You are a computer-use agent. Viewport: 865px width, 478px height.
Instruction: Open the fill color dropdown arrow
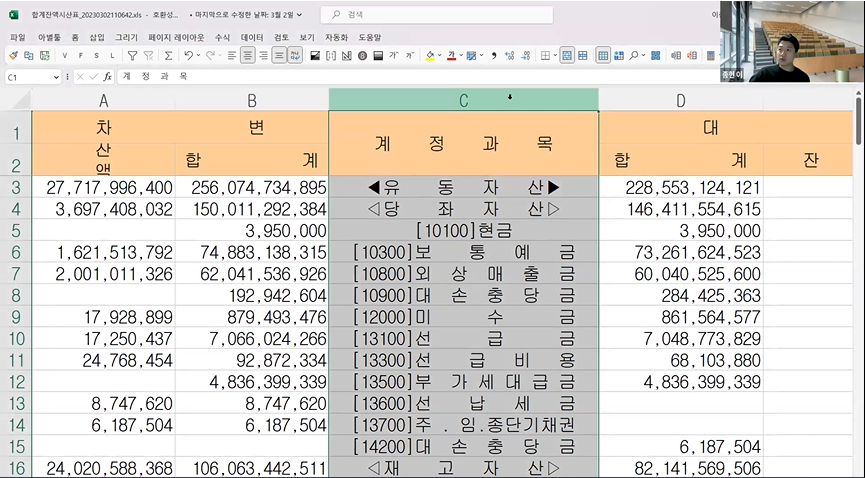tap(441, 56)
